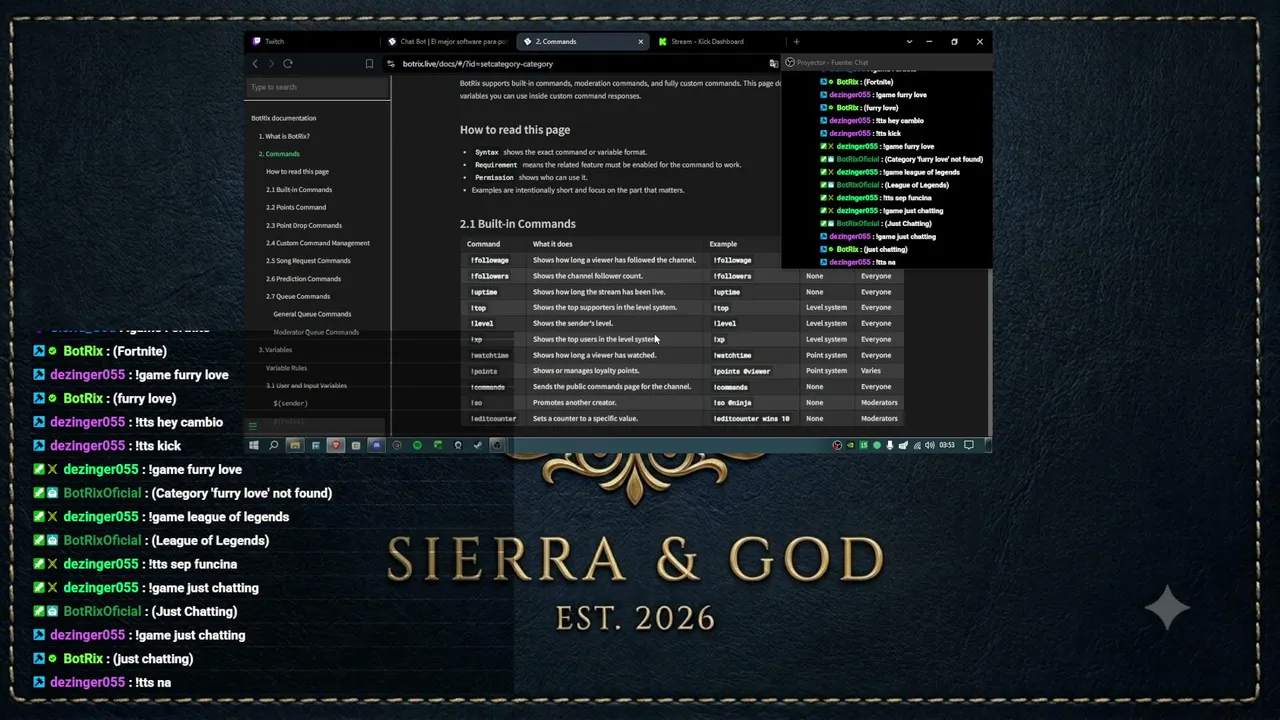Select '$(sender)' in the docs sidebar

[290, 403]
